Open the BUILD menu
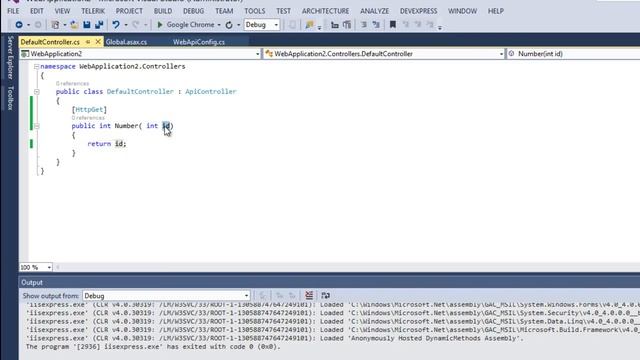Screen dimensions: 640x360 point(163,11)
